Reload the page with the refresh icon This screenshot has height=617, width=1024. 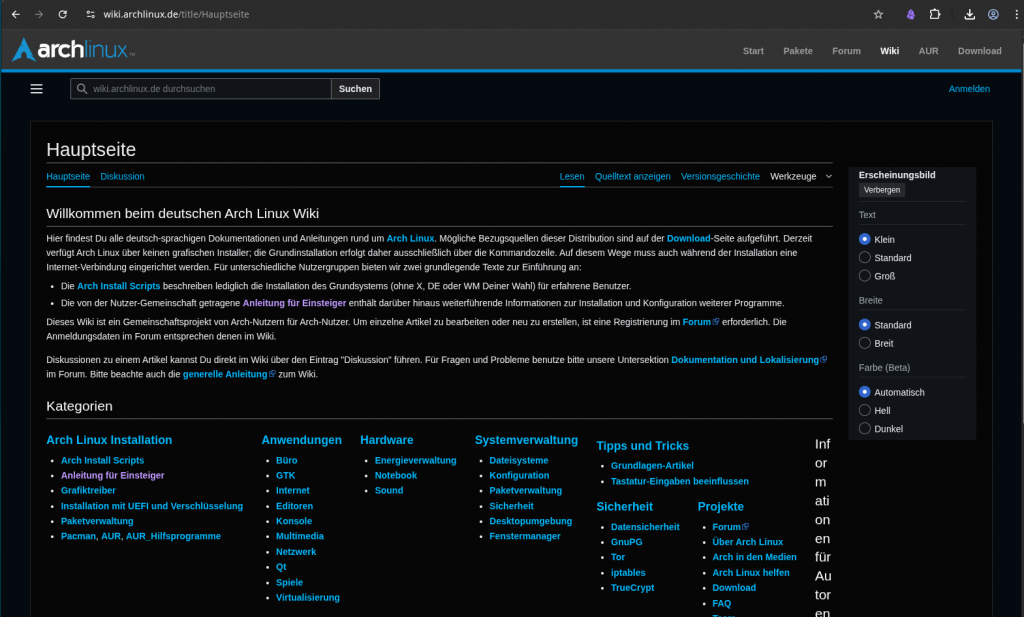coord(63,15)
